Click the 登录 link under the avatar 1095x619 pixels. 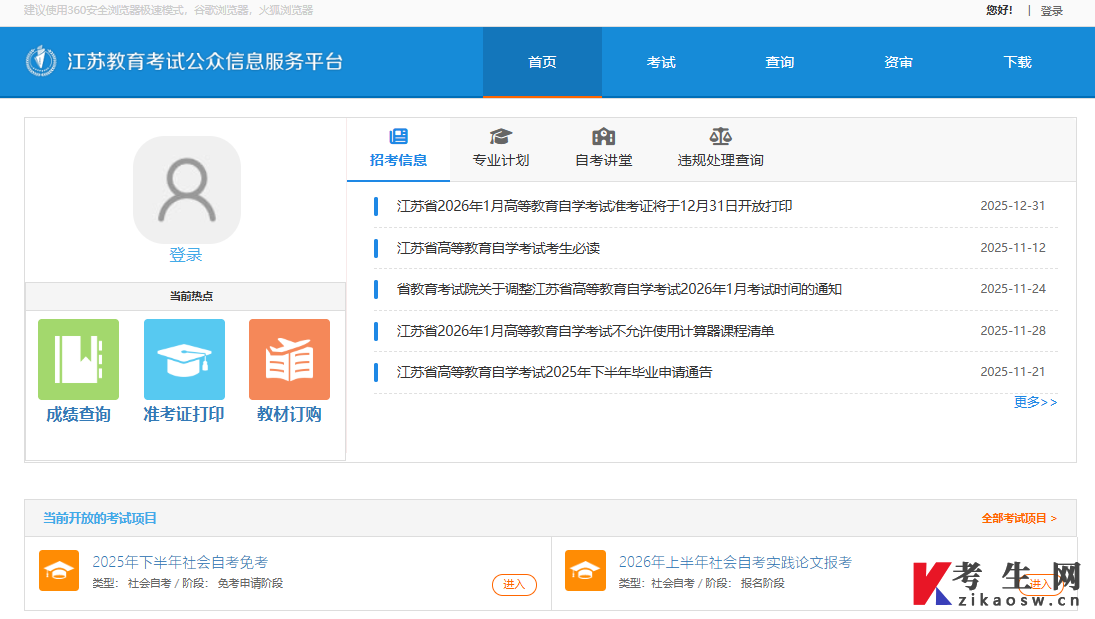click(x=186, y=255)
